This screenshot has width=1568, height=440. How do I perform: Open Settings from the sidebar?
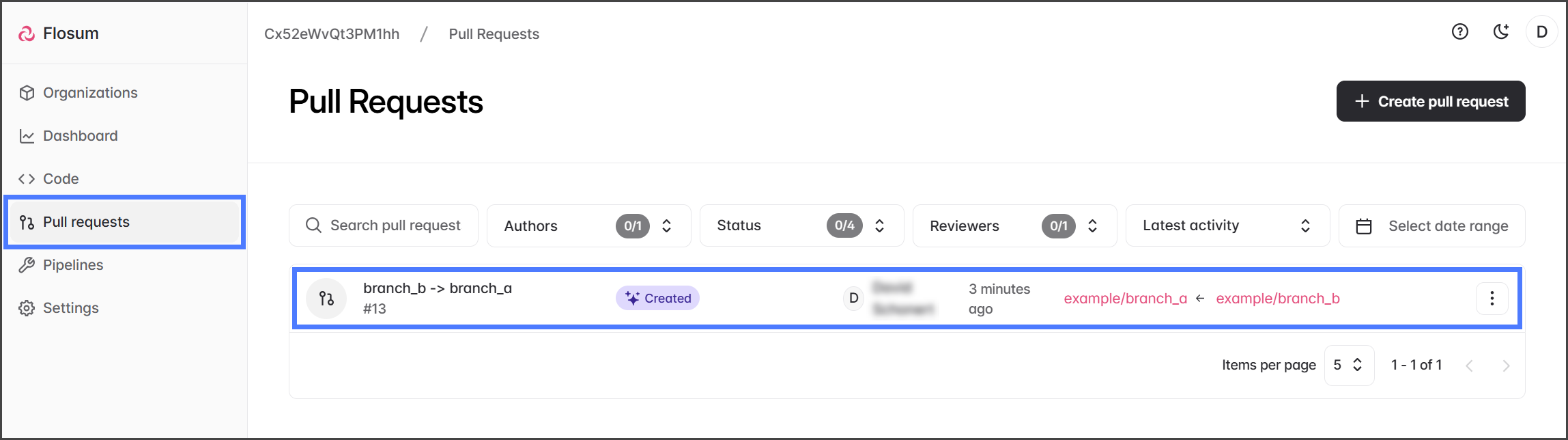[x=70, y=308]
